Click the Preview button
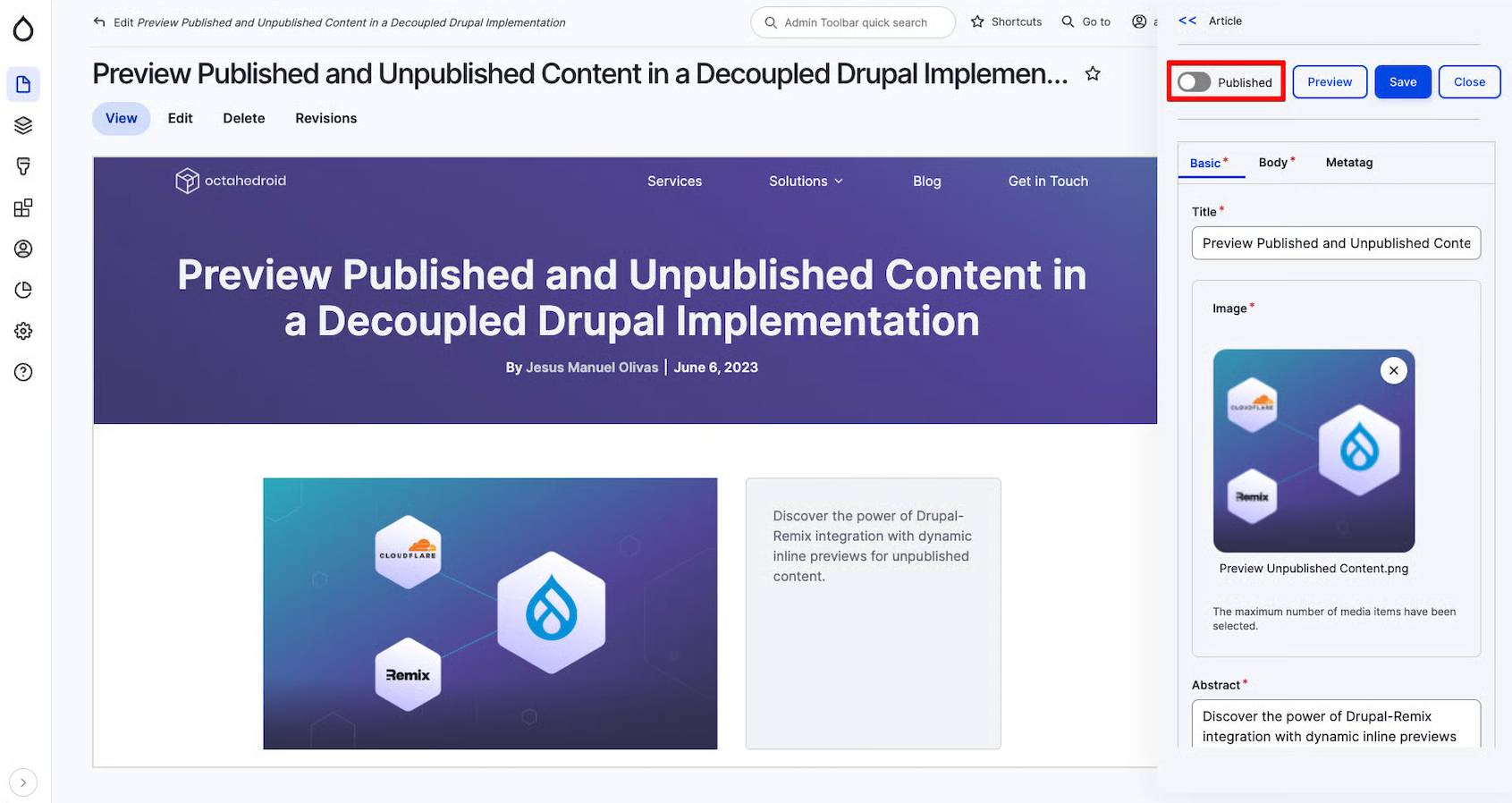The width and height of the screenshot is (1512, 803). pyautogui.click(x=1330, y=82)
